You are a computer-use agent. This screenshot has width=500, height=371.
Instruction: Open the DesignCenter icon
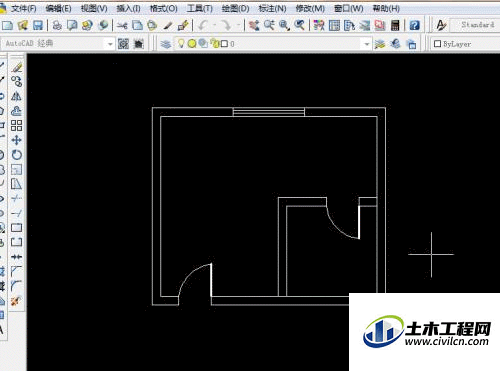[334, 25]
